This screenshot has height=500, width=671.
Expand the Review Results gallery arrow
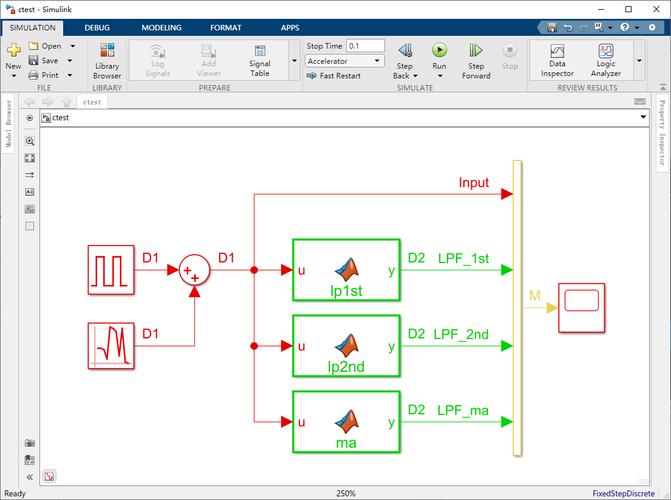coord(639,60)
